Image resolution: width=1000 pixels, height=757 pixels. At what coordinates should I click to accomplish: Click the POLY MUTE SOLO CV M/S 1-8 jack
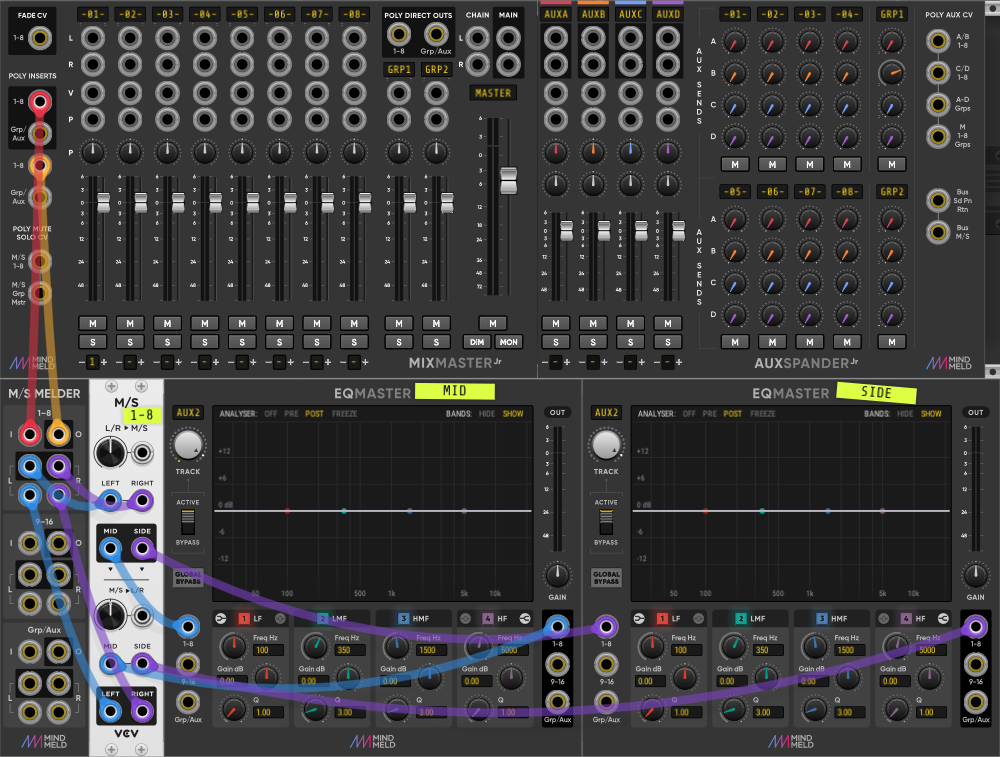40,261
